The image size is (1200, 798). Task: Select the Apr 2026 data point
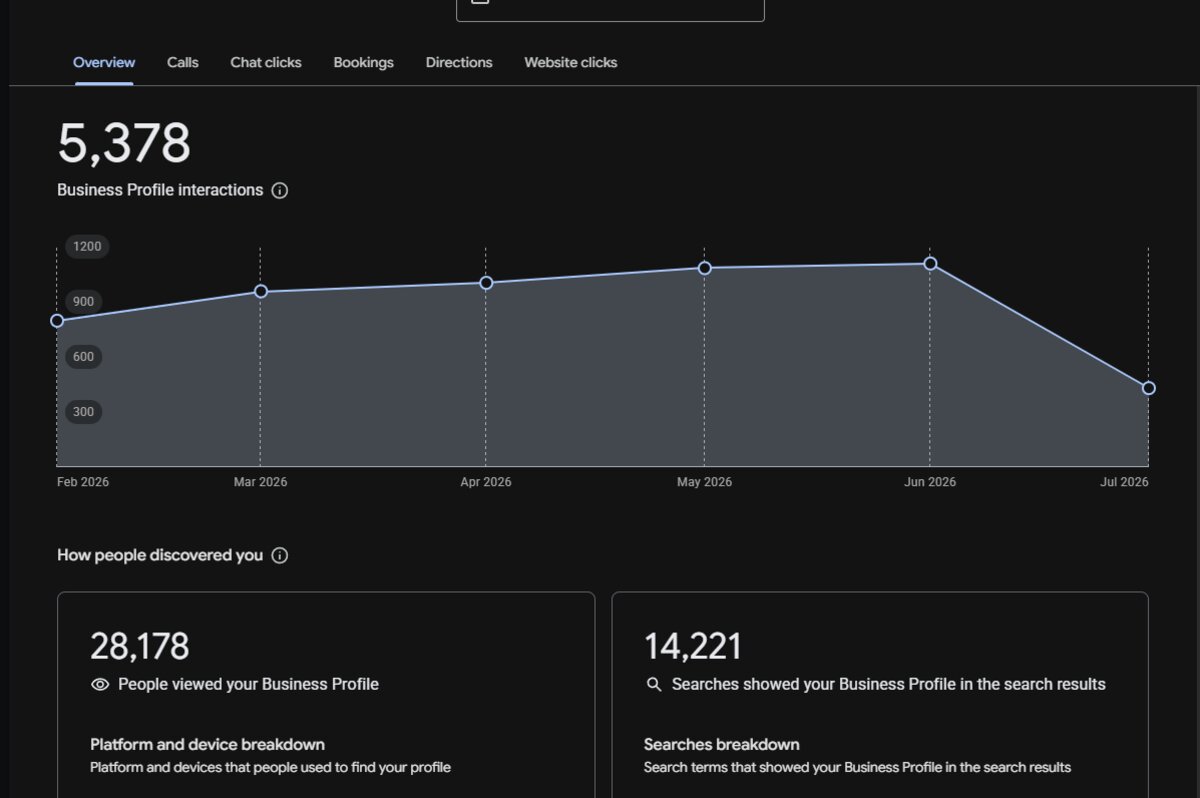486,283
